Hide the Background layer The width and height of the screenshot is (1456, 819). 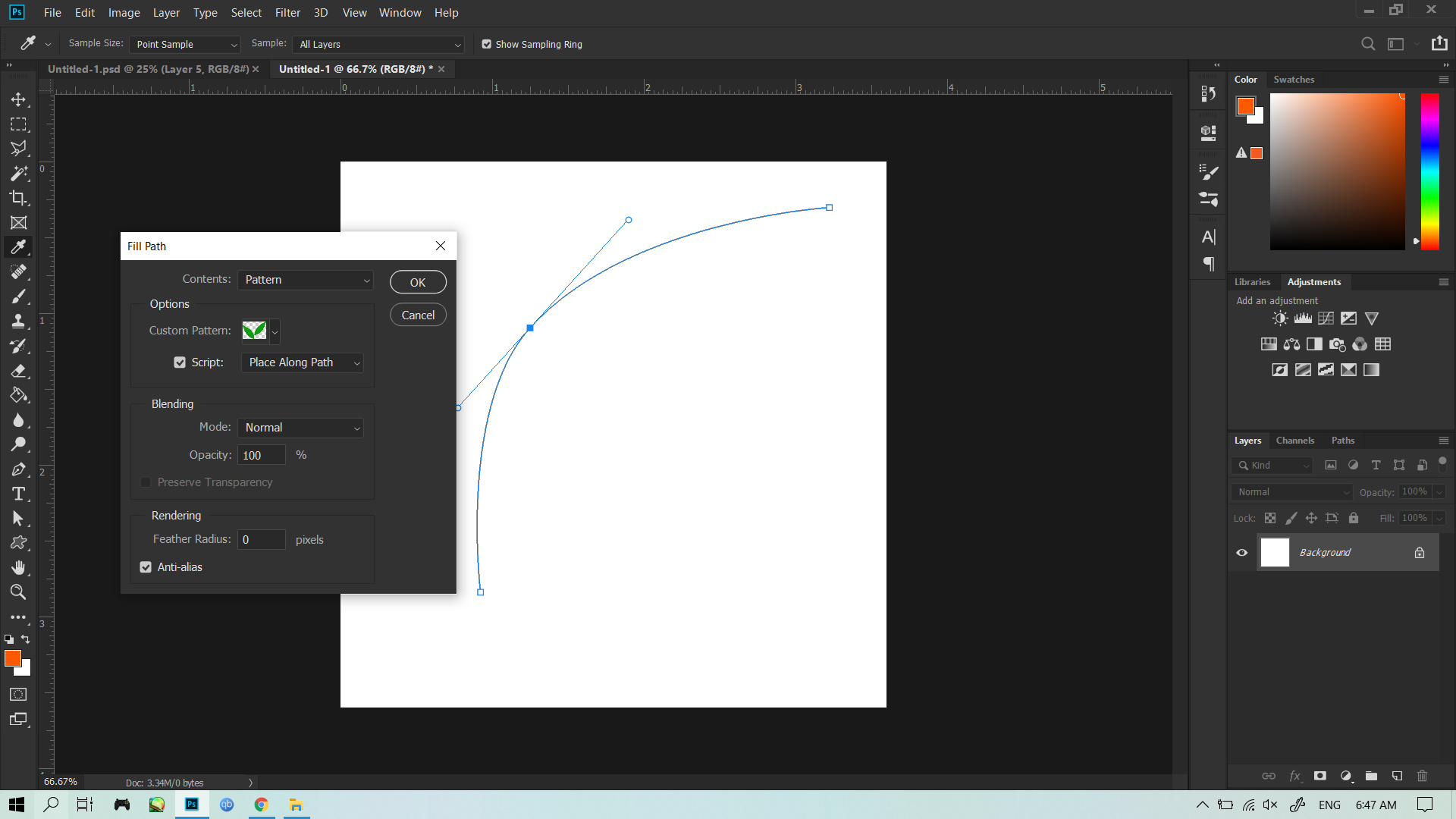[x=1241, y=552]
